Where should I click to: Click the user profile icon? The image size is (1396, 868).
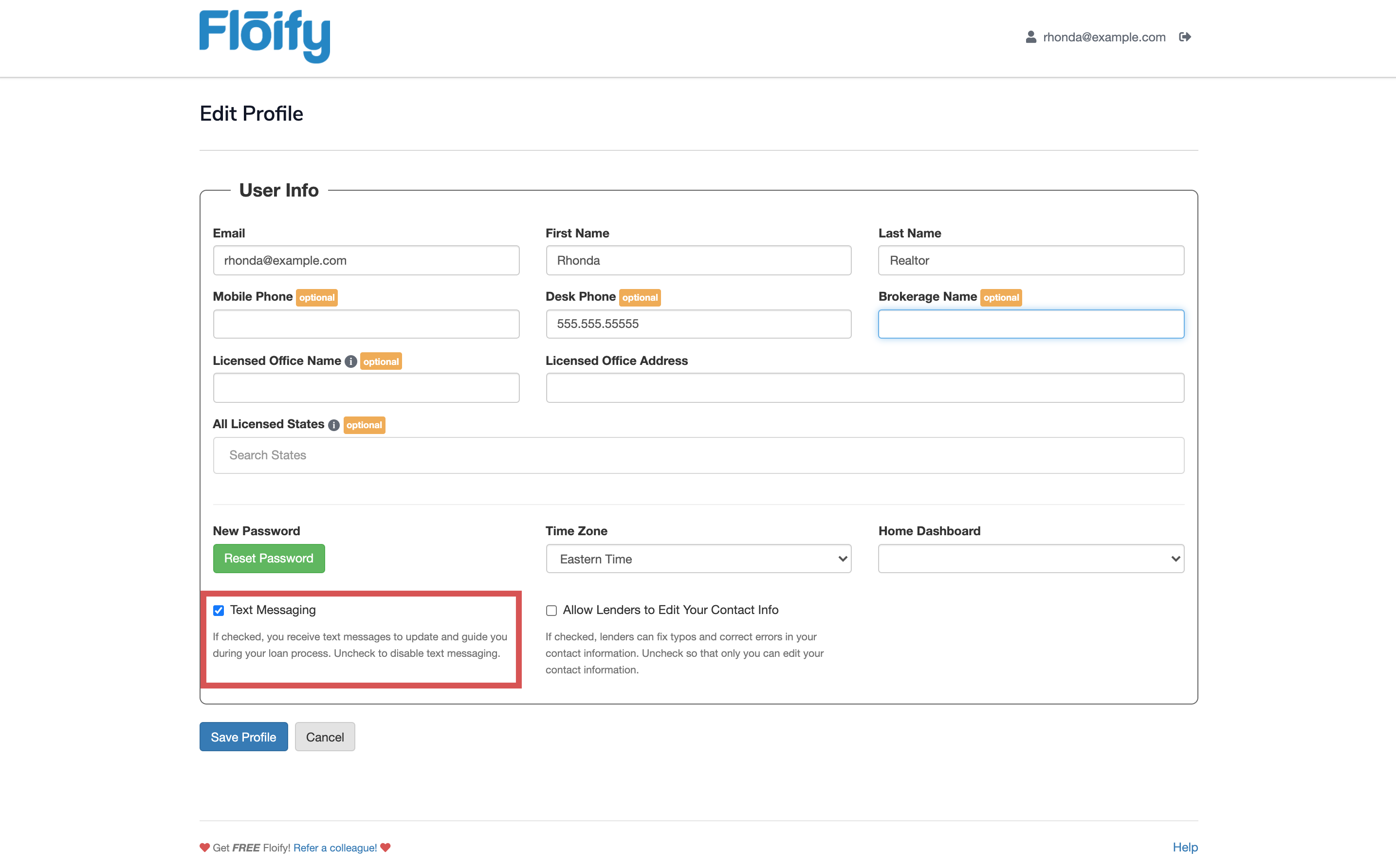point(1031,37)
